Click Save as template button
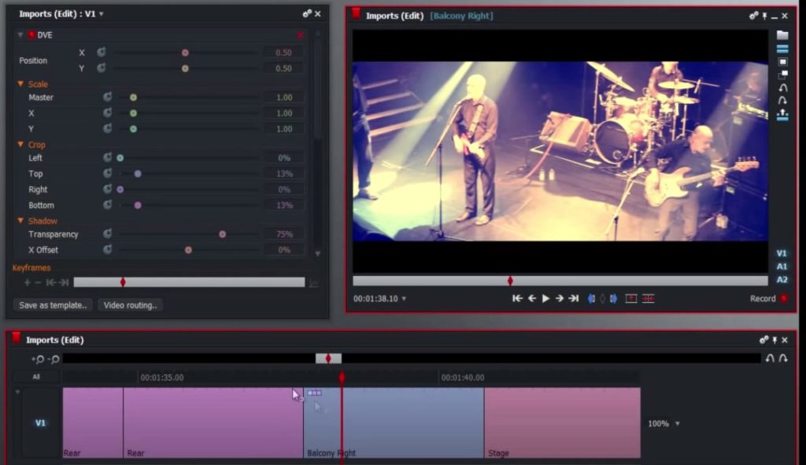 [x=53, y=305]
